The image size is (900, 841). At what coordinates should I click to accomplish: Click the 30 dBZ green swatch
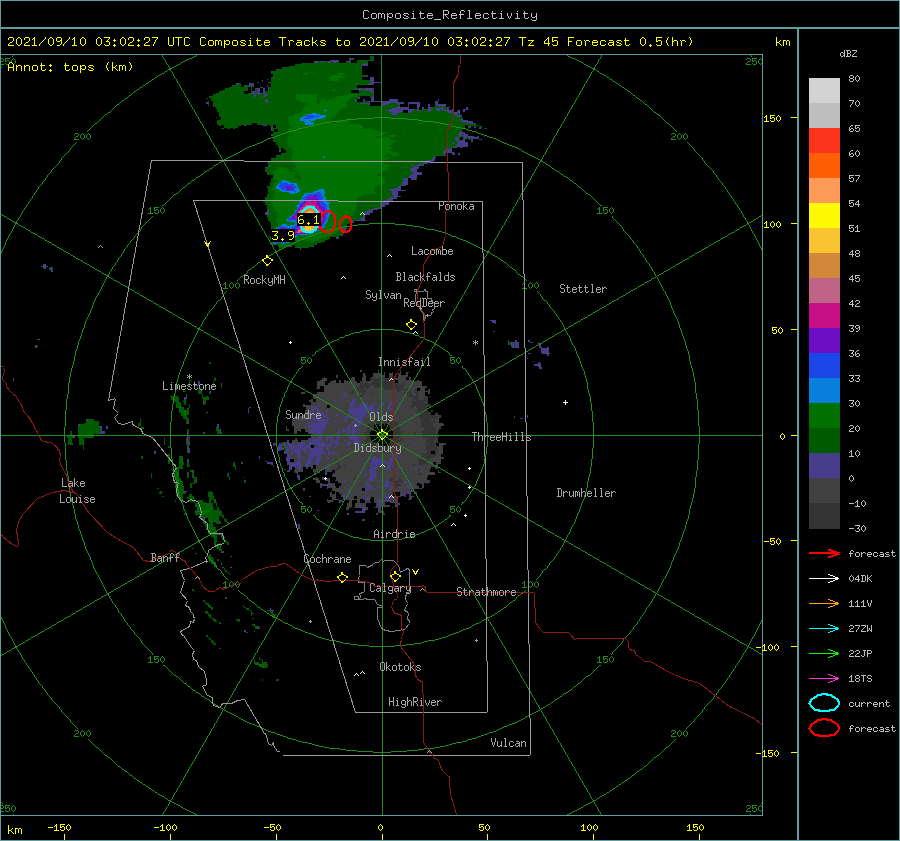(x=824, y=416)
